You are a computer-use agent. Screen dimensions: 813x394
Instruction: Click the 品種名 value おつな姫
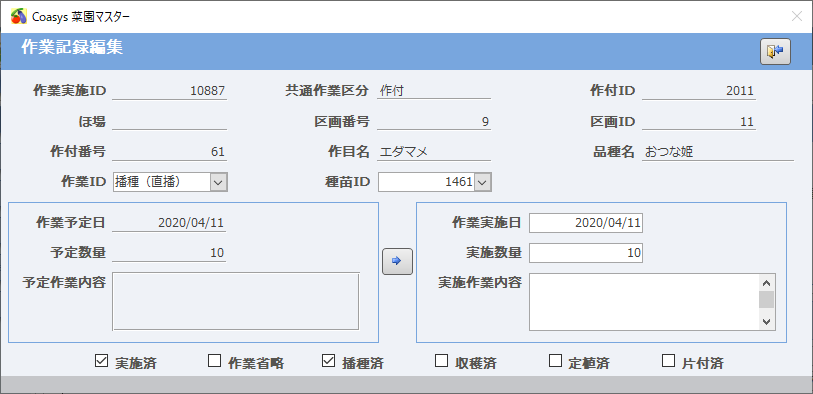718,152
